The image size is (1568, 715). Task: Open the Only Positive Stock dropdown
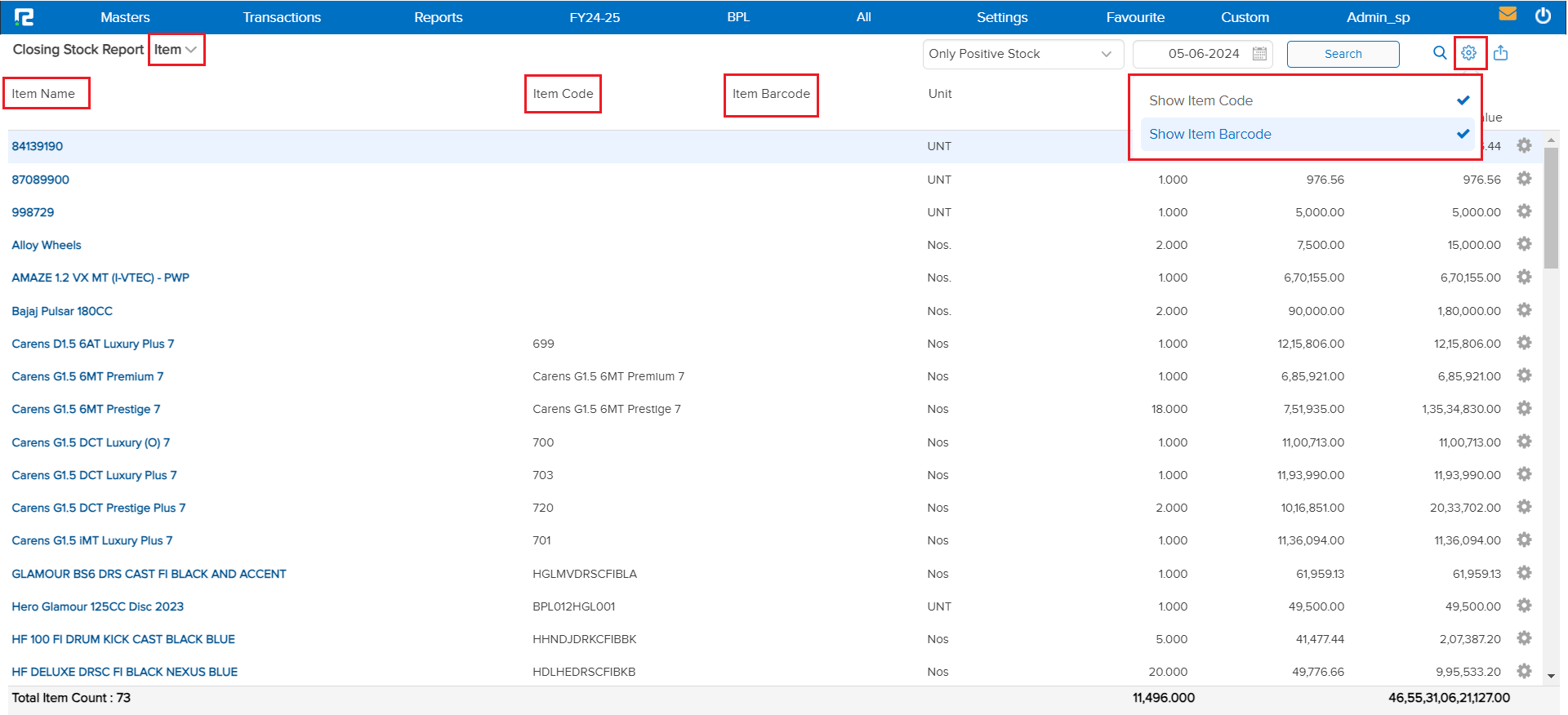point(1022,54)
